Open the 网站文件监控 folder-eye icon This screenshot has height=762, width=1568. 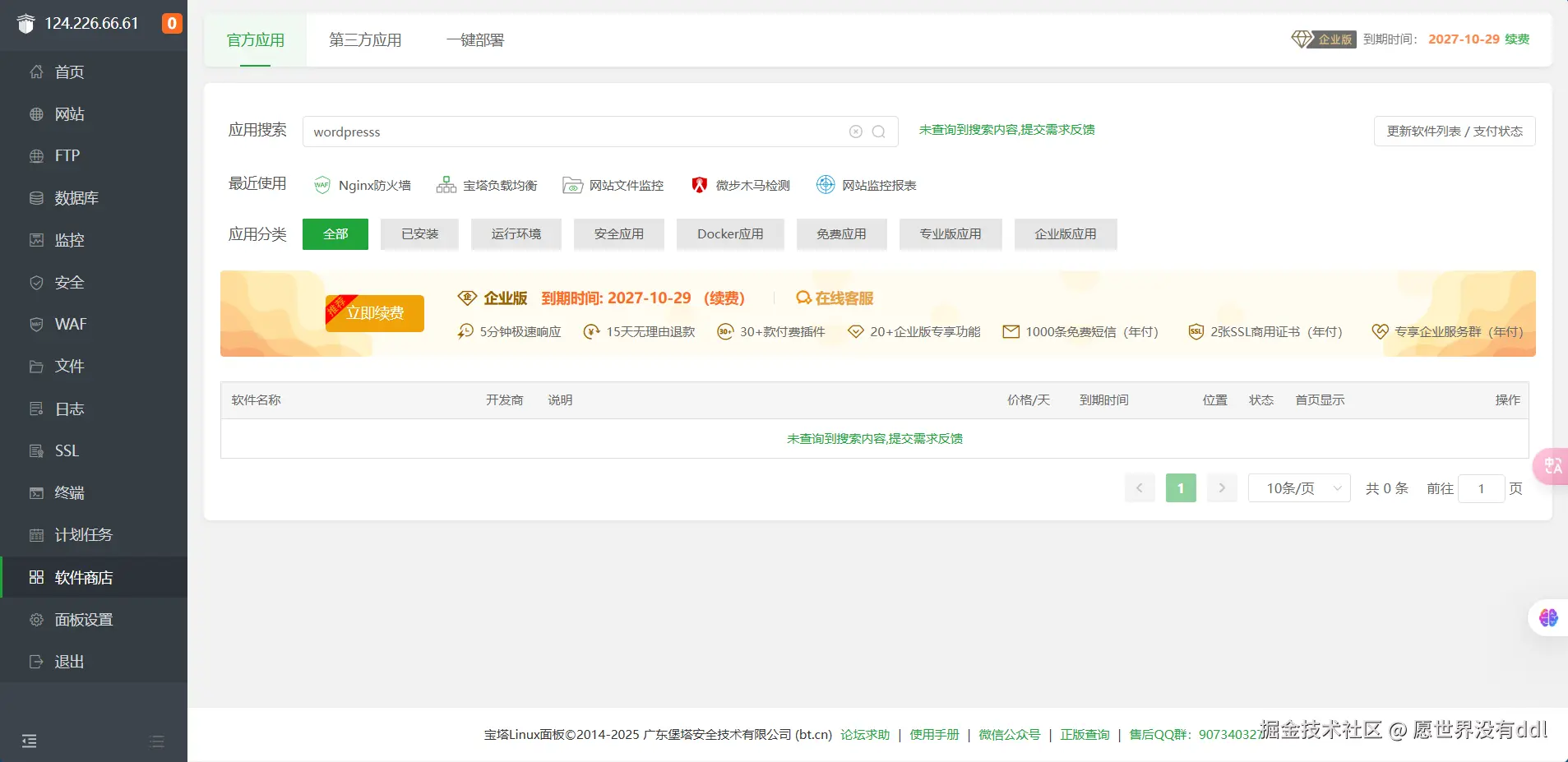point(572,185)
